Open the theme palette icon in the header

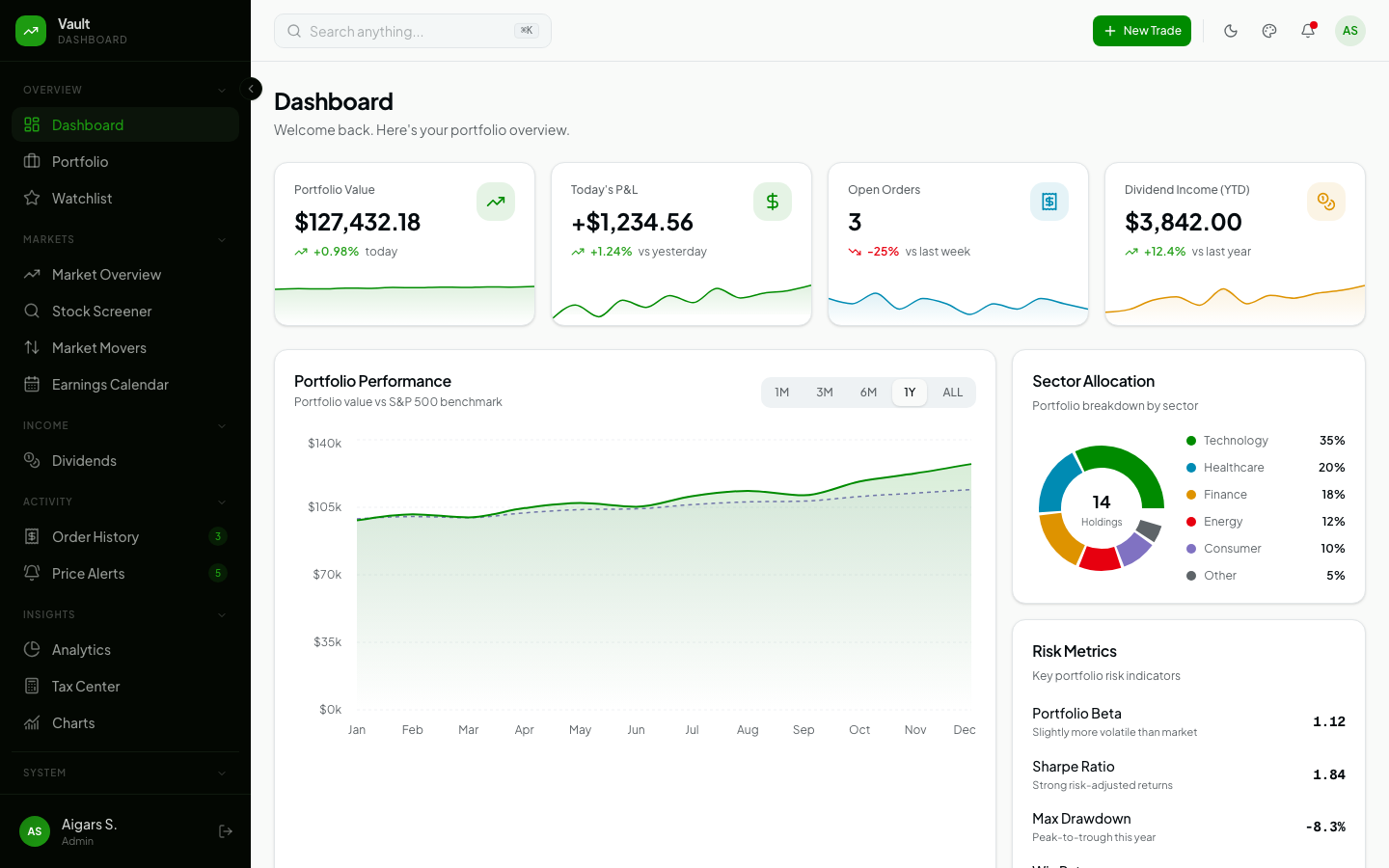coord(1269,31)
